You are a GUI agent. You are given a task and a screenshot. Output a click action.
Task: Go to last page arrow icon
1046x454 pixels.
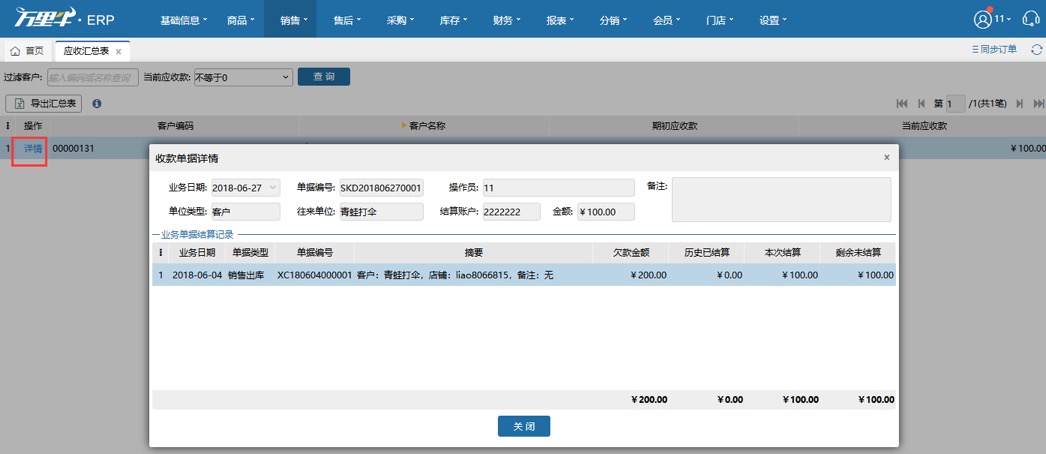tap(1038, 103)
